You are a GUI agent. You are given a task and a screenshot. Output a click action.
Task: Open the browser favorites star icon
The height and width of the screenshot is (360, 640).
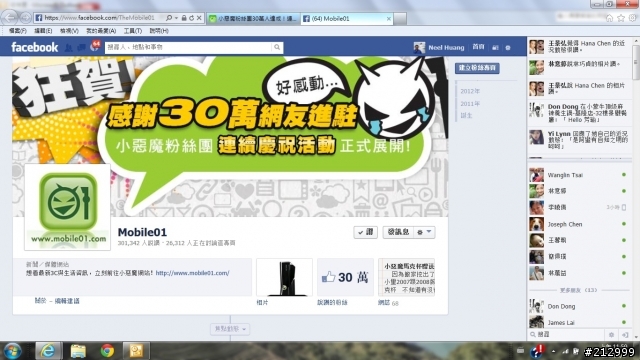click(621, 18)
